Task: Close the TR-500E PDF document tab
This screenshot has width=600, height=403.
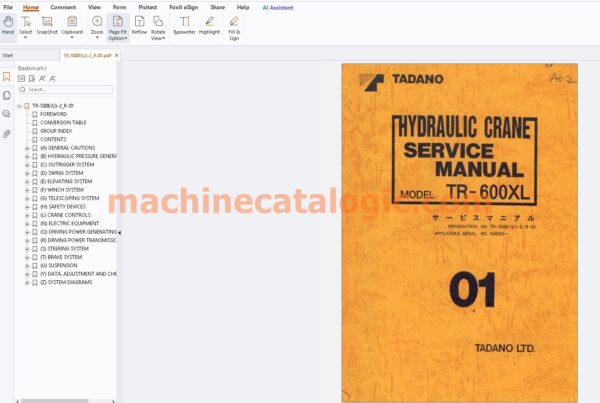Action: point(117,55)
